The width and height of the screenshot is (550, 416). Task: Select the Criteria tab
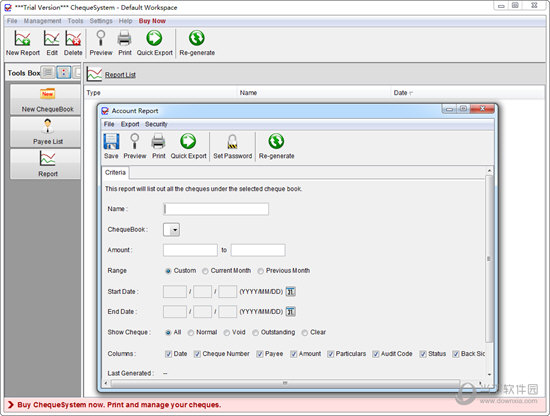pos(115,173)
